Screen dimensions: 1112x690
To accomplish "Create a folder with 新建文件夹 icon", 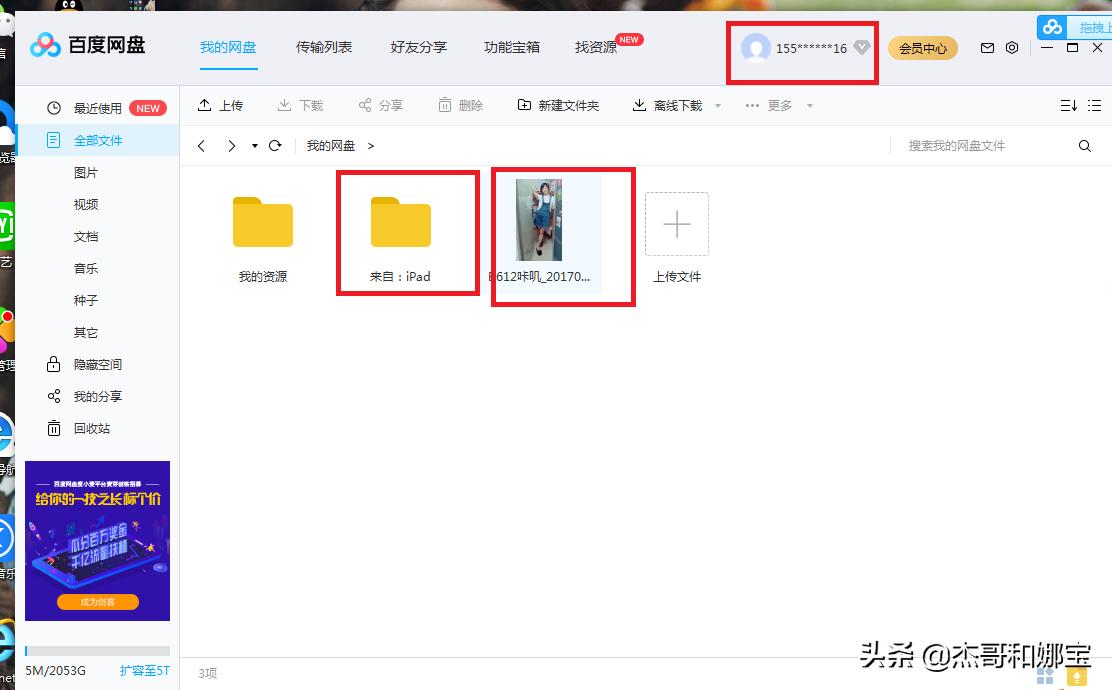I will [x=558, y=105].
